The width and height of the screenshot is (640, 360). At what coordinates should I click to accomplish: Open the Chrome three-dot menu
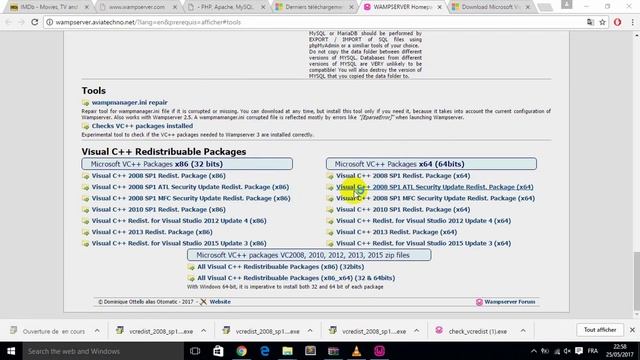[632, 22]
